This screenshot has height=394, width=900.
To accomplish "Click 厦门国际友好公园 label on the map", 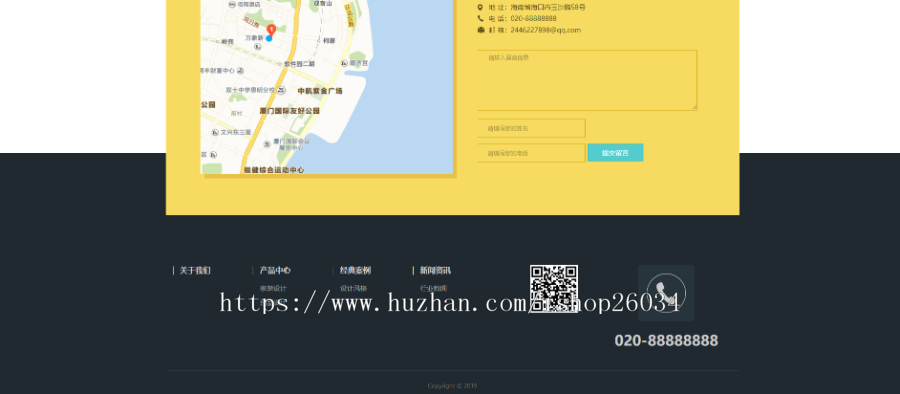I will point(289,110).
